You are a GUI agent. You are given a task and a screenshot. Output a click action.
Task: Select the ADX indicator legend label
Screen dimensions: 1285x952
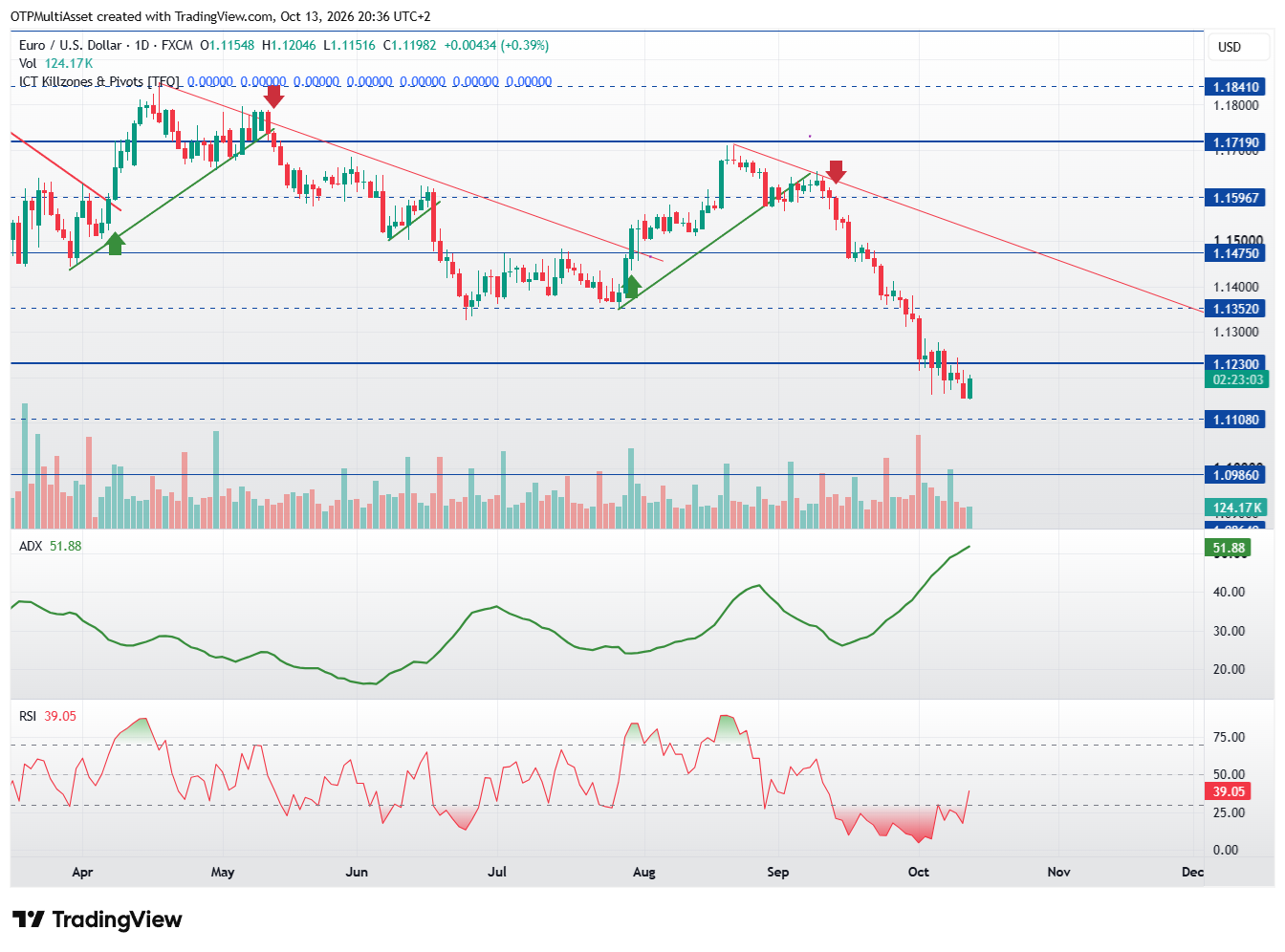[x=31, y=546]
